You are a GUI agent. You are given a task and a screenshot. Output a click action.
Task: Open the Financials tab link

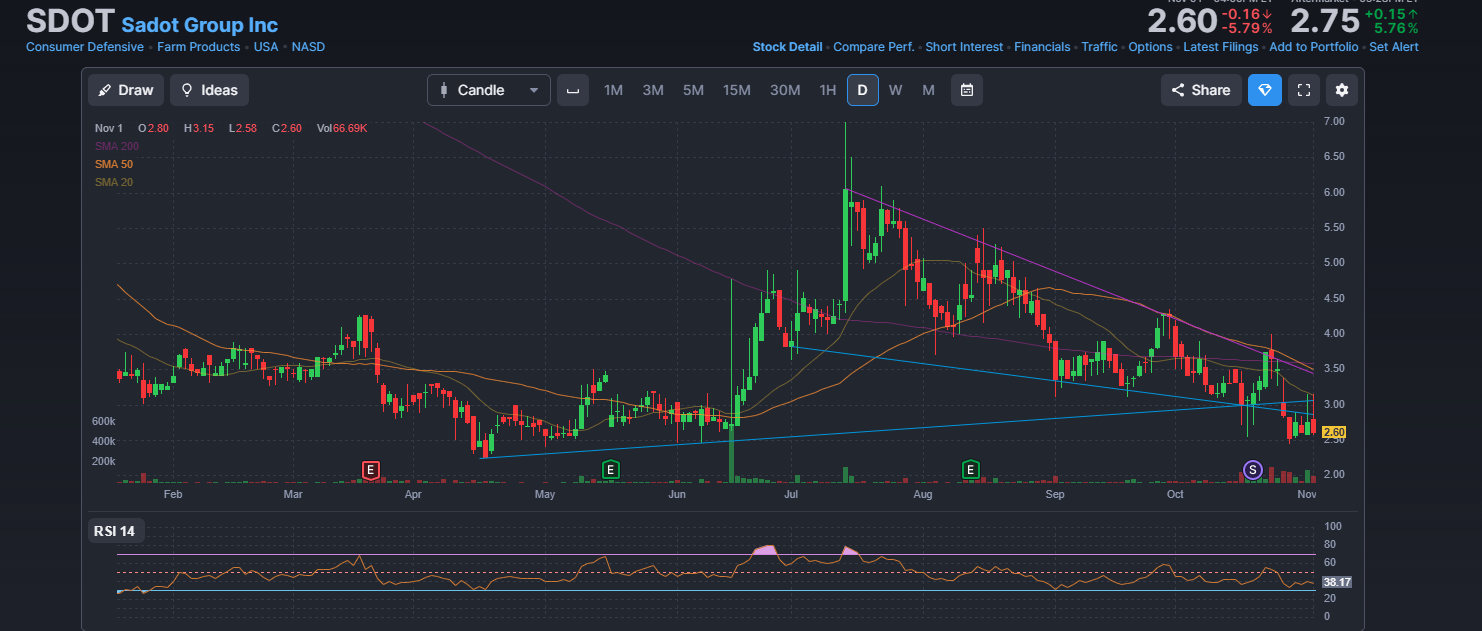tap(1042, 47)
